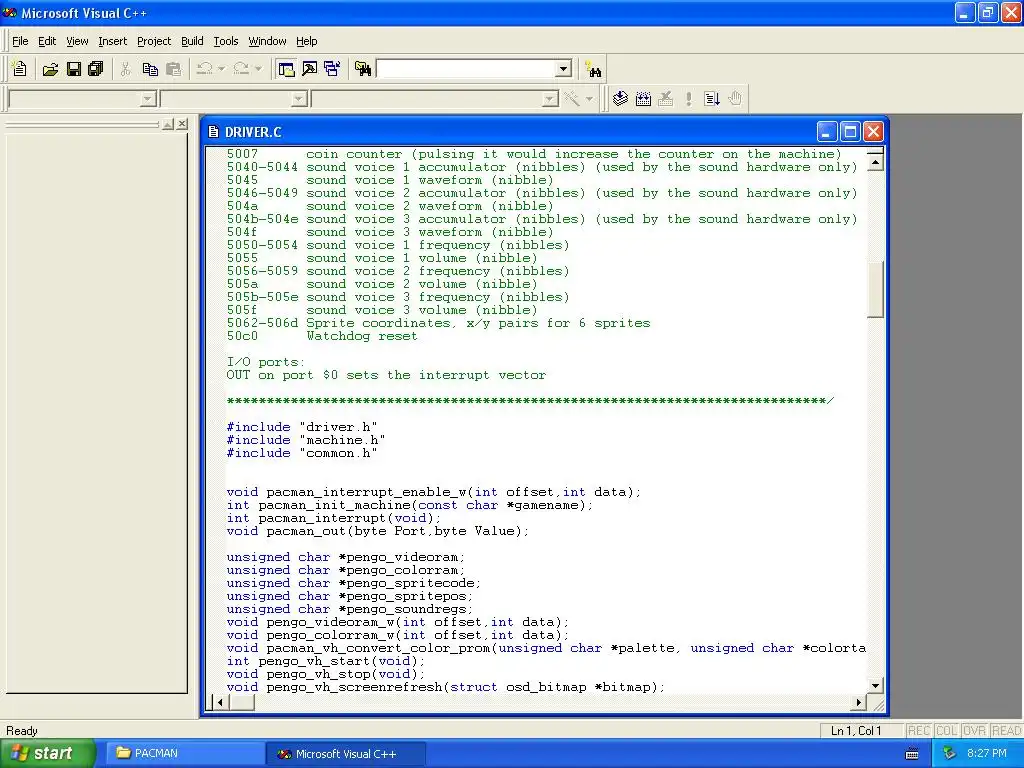
Task: Click the Open file folder icon
Action: tap(50, 69)
